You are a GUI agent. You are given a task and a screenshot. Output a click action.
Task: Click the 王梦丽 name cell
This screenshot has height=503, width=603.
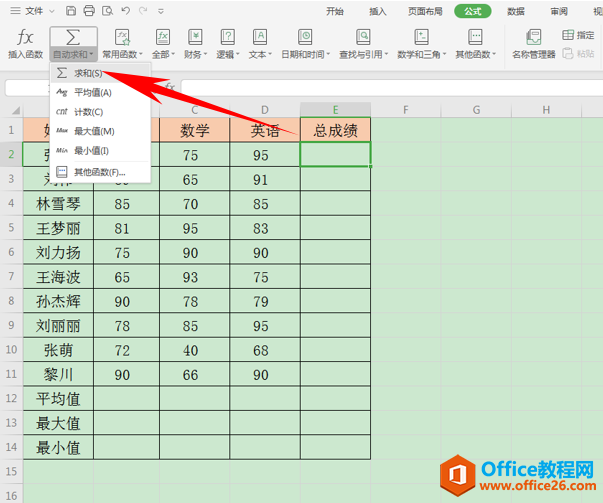coord(58,228)
